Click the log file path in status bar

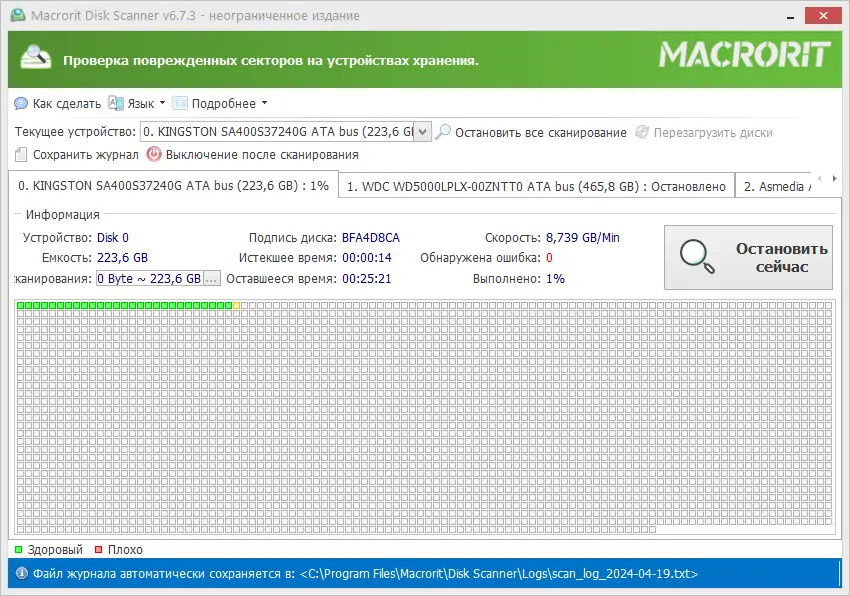point(499,573)
